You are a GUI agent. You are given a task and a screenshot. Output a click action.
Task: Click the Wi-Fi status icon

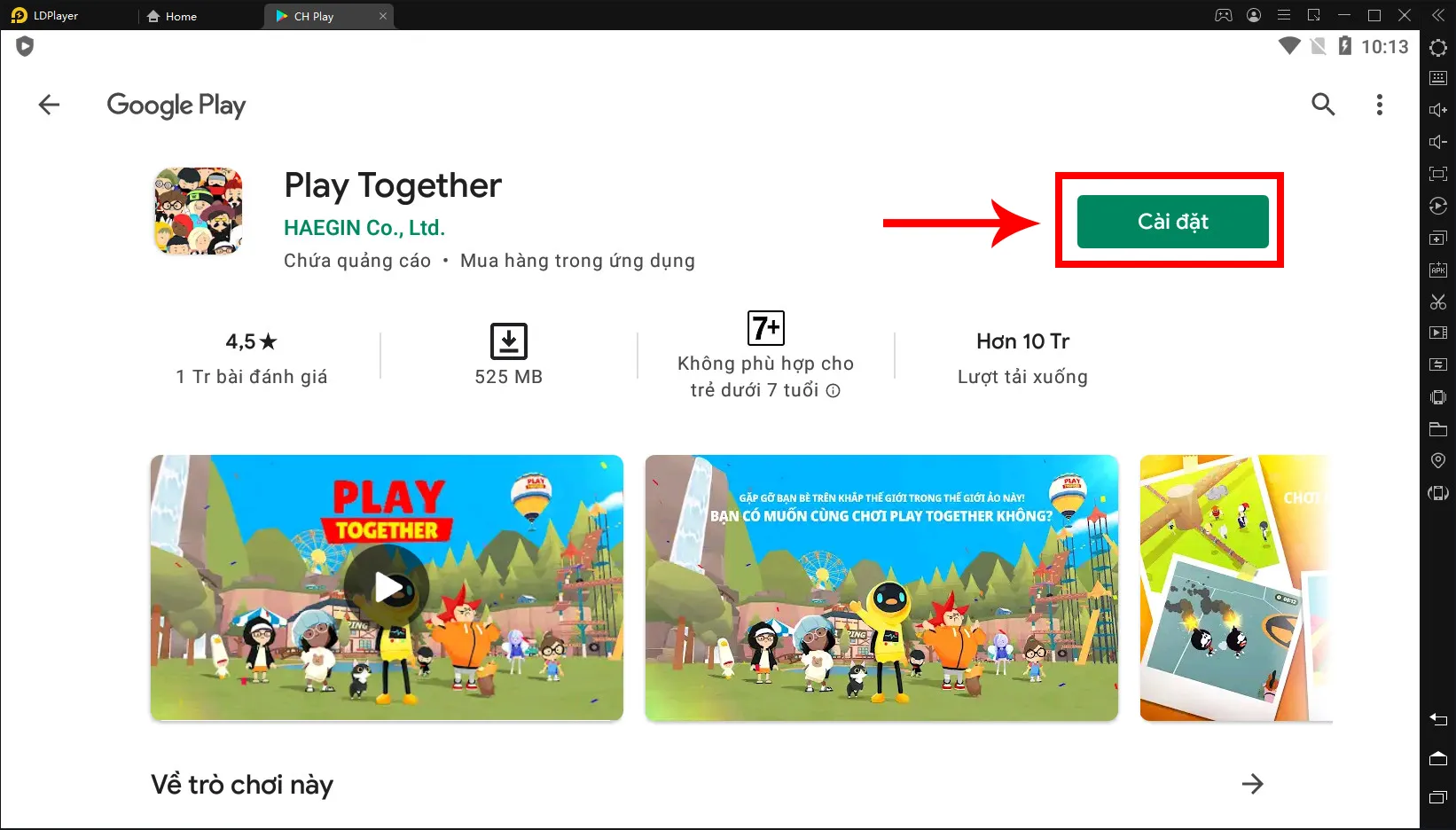[x=1289, y=46]
